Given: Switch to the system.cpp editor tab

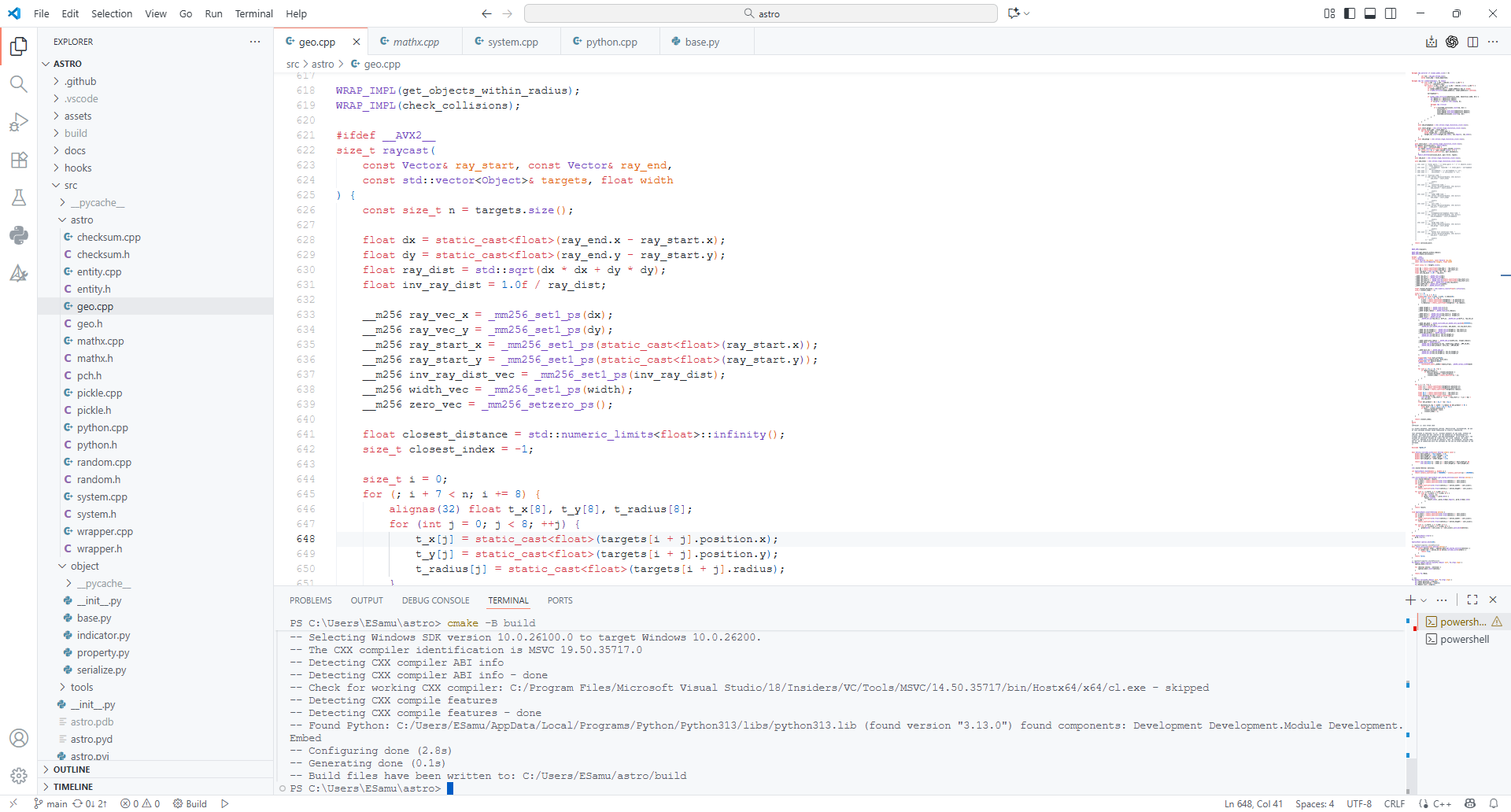Looking at the screenshot, I should tap(512, 41).
